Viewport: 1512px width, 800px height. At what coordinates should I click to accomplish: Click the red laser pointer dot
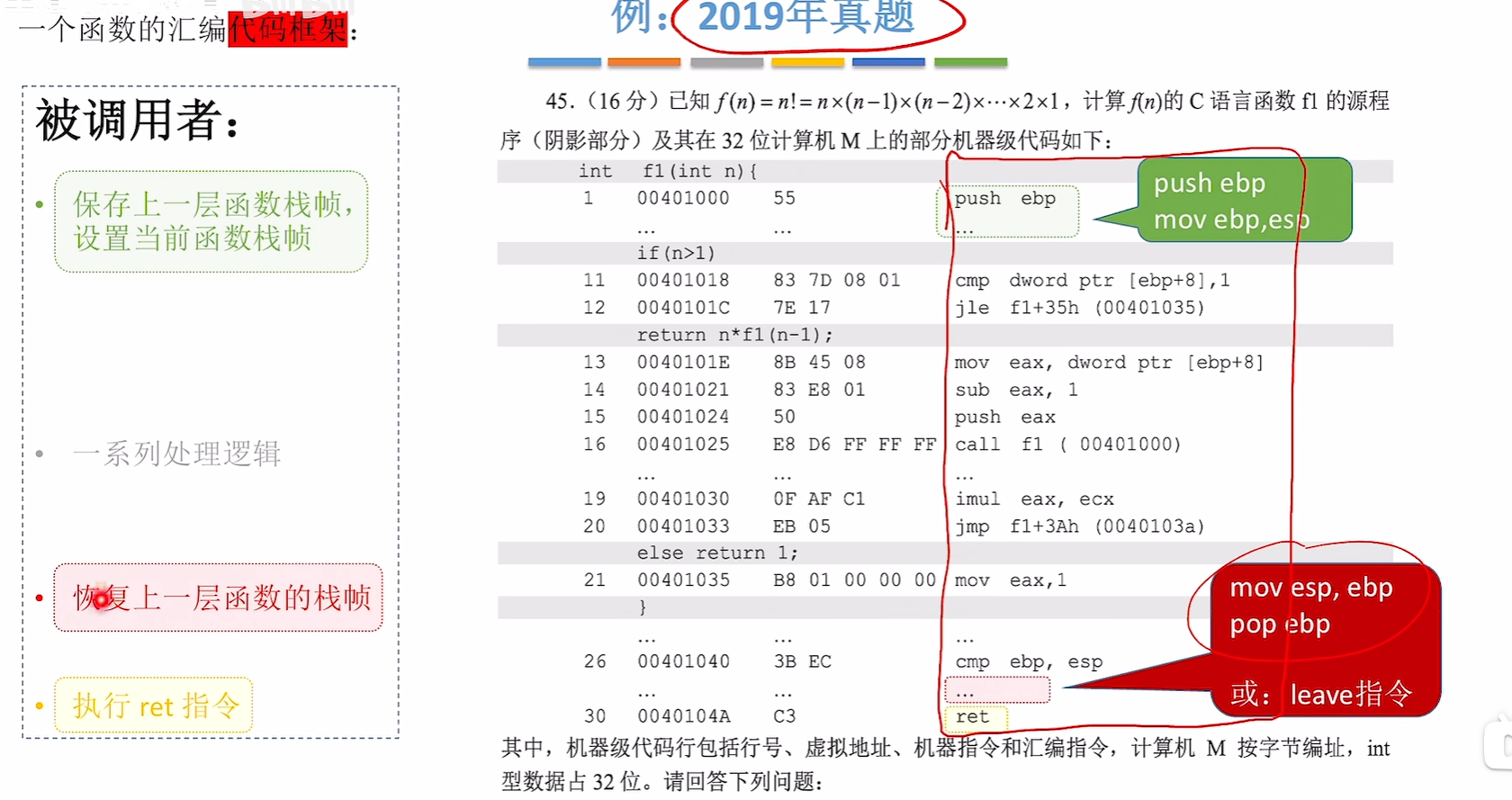[102, 598]
